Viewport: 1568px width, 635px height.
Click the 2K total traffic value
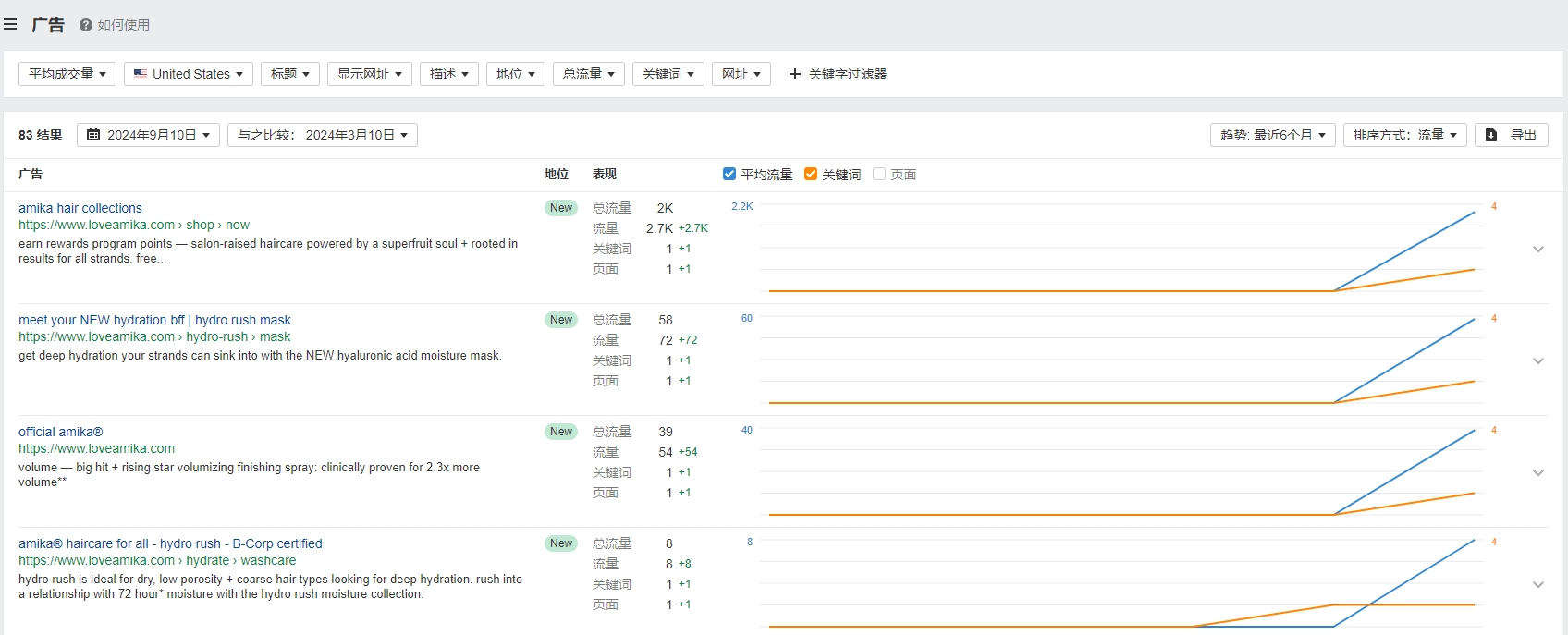click(x=666, y=208)
